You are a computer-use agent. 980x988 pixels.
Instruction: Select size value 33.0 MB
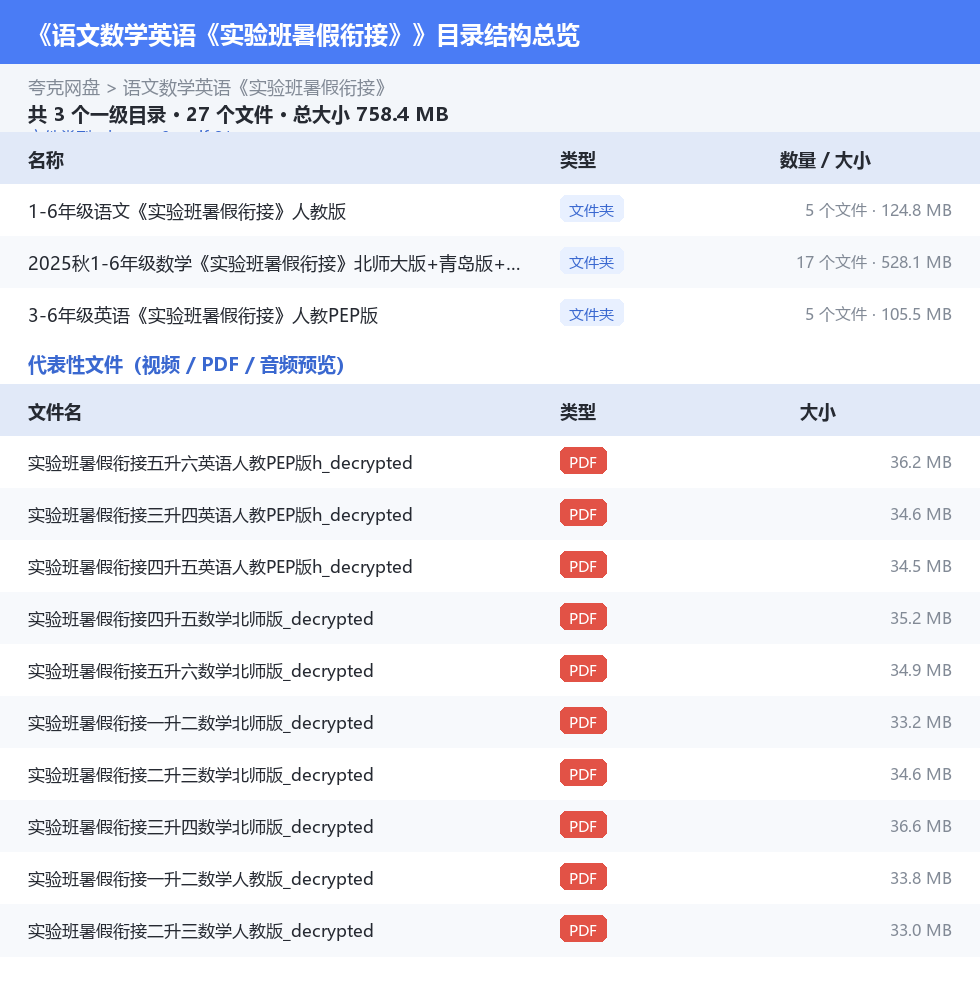click(x=921, y=930)
